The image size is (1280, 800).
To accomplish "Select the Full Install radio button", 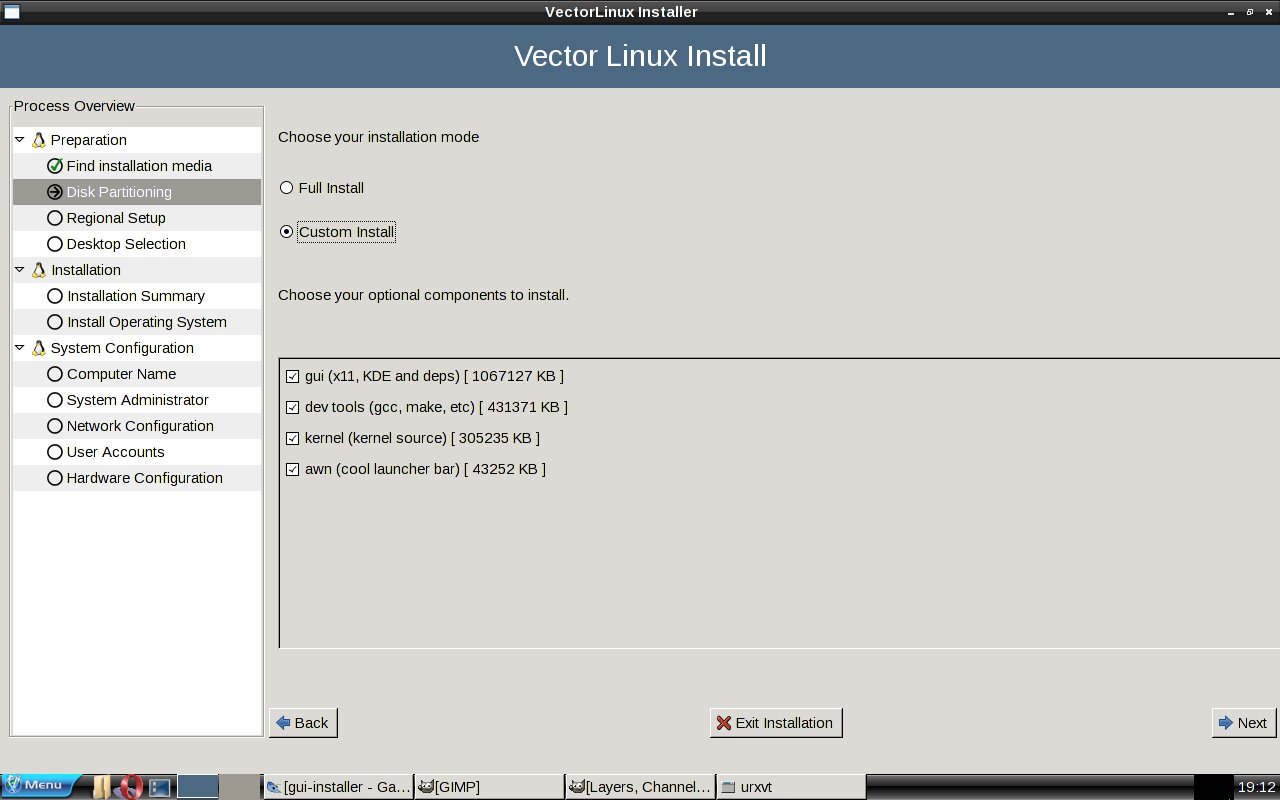I will [x=287, y=188].
